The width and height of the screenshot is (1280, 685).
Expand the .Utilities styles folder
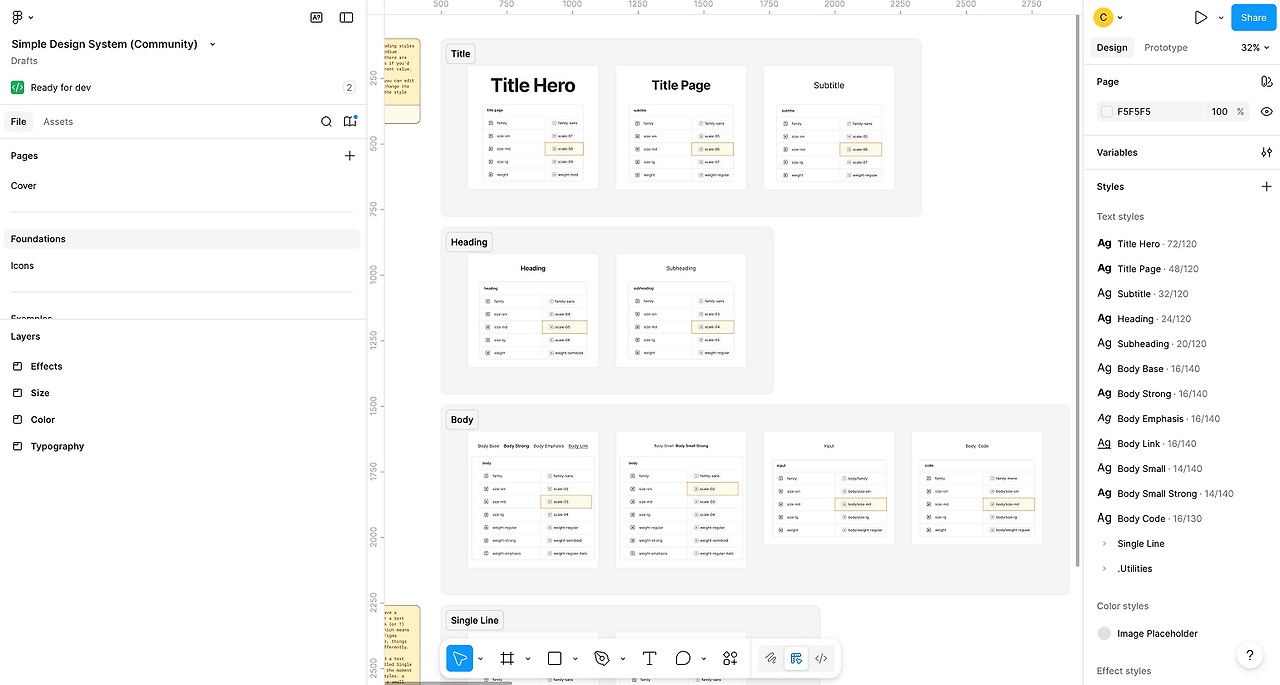[x=1104, y=568]
